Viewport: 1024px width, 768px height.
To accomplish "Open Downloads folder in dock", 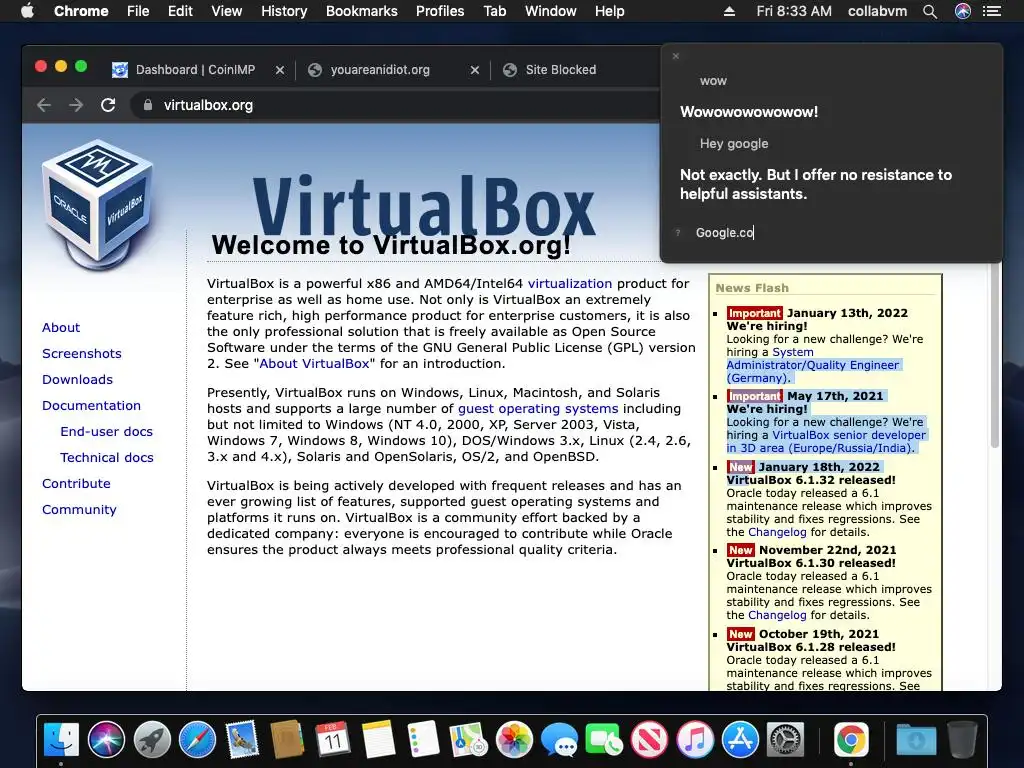I will point(916,740).
